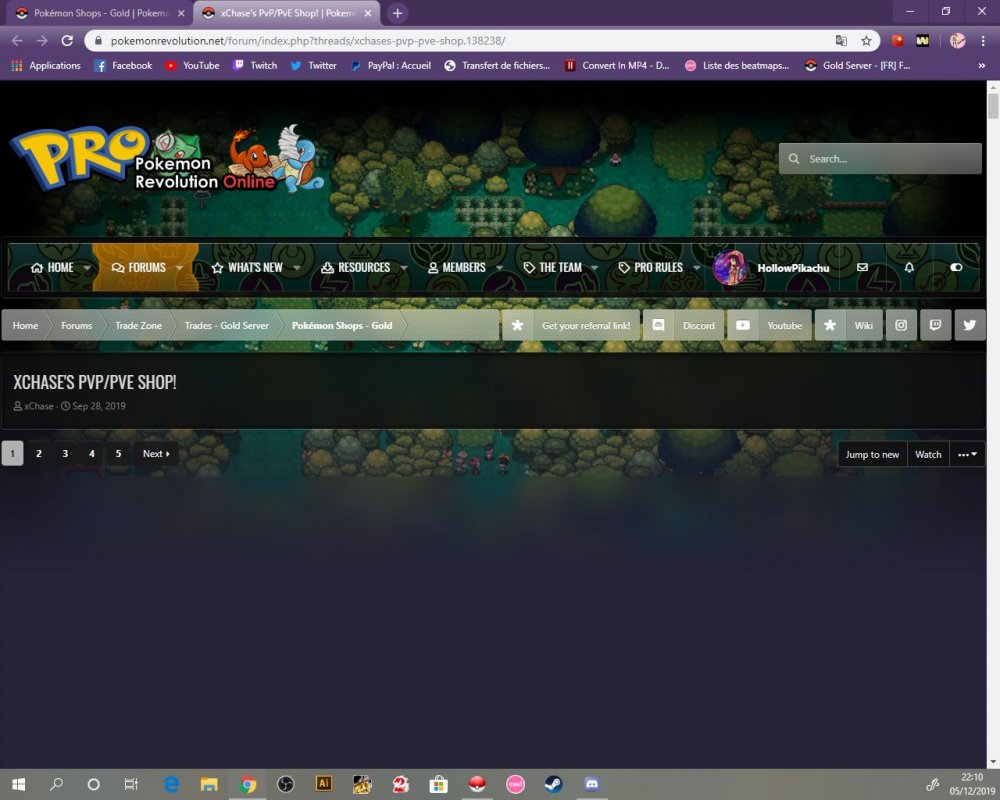This screenshot has width=1000, height=800.
Task: Open the Youtube link button
Action: click(769, 325)
